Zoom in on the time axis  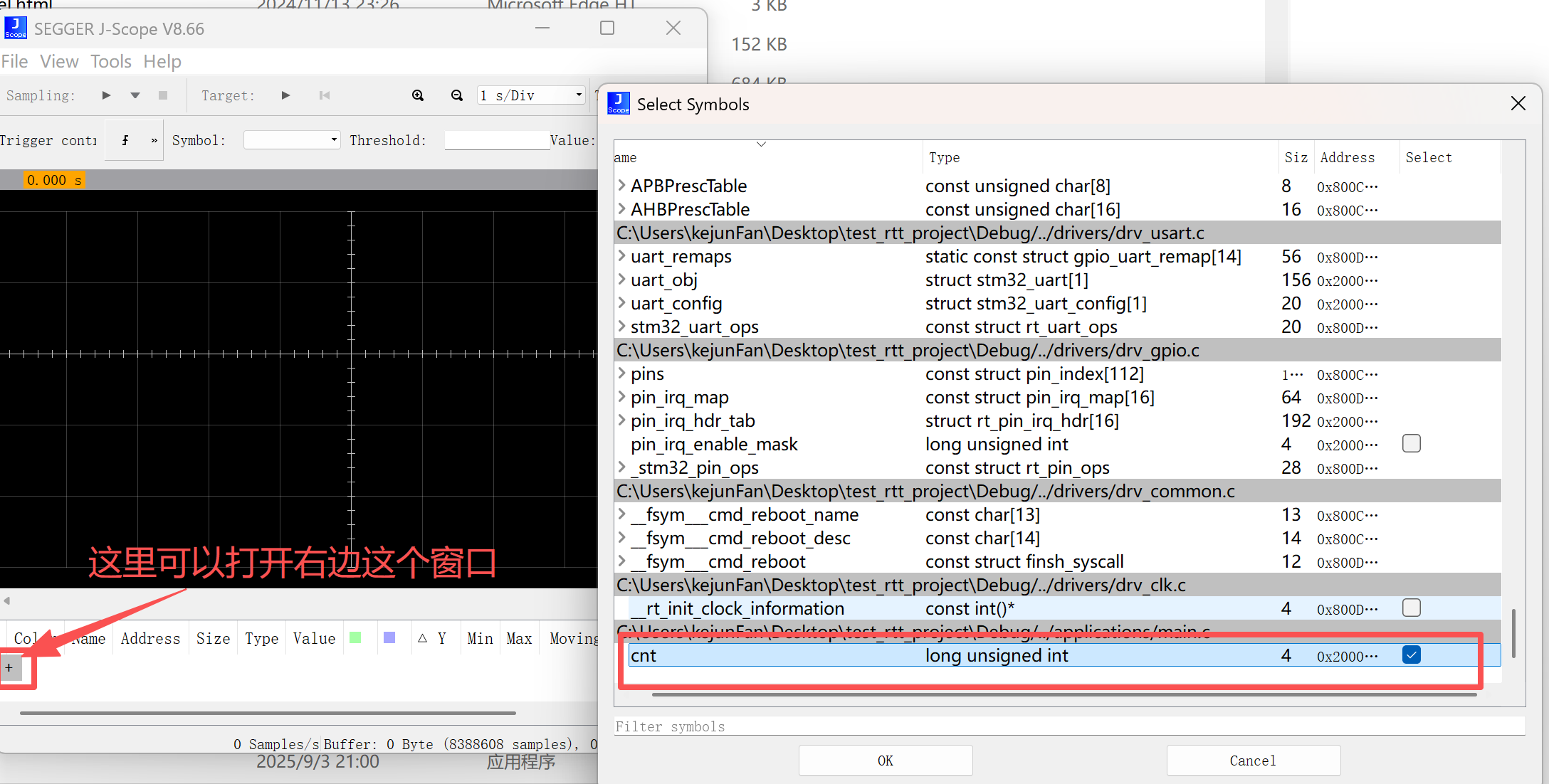tap(418, 95)
